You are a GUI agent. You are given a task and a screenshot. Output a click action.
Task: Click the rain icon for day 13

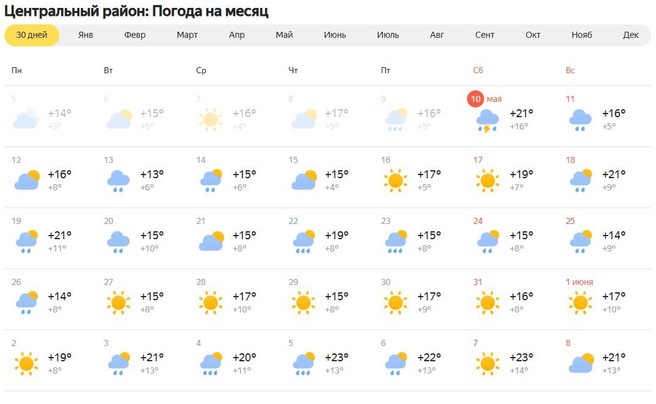[119, 181]
